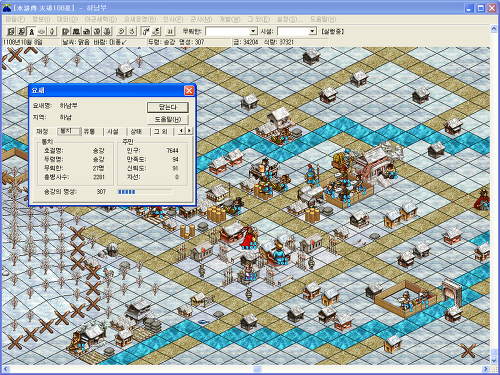Click the scroll-down arrow of vertical scrollbar

click(x=494, y=361)
